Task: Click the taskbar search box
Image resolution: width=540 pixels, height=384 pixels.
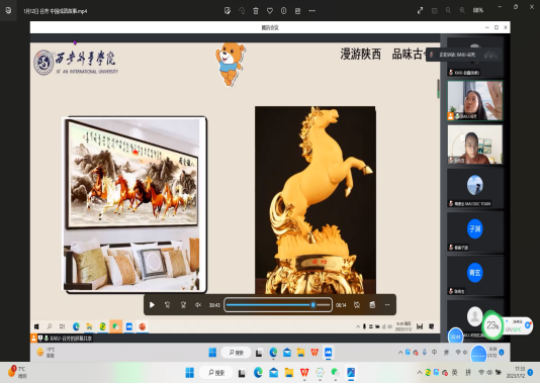Action: 217,373
